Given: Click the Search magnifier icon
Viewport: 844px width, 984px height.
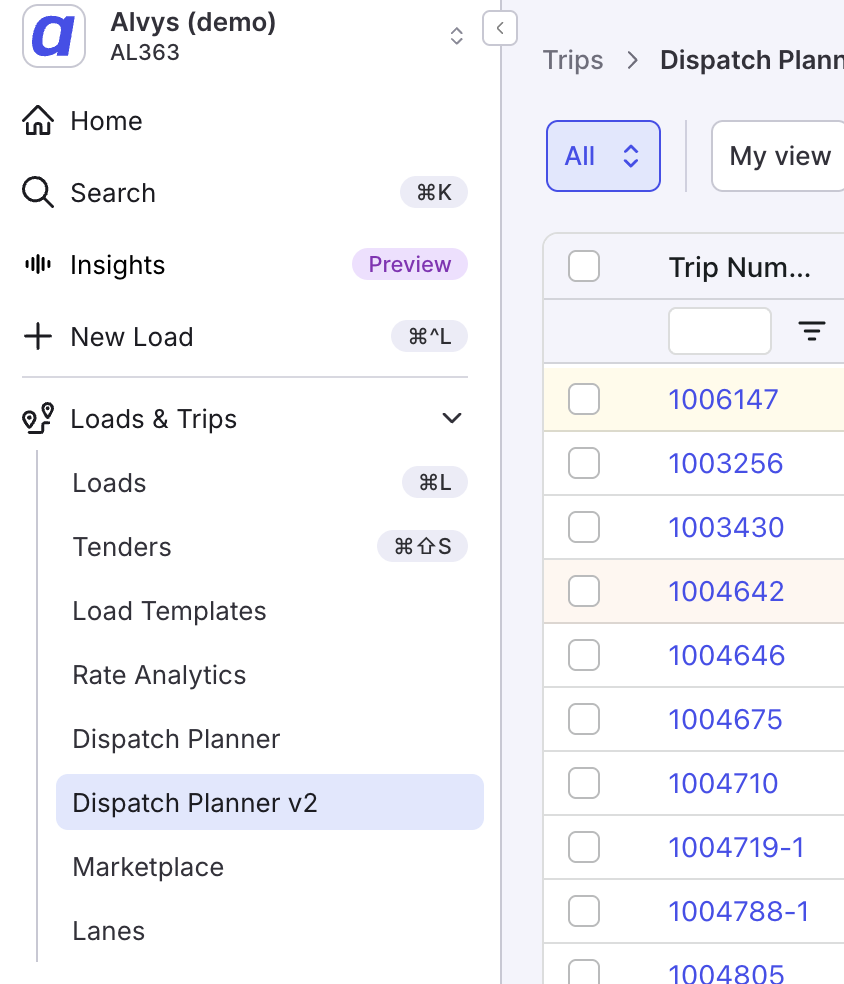Looking at the screenshot, I should (38, 193).
